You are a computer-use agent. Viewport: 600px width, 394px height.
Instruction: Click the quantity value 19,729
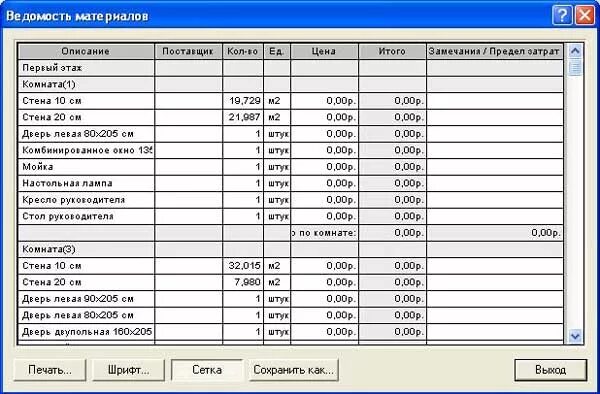pyautogui.click(x=245, y=101)
